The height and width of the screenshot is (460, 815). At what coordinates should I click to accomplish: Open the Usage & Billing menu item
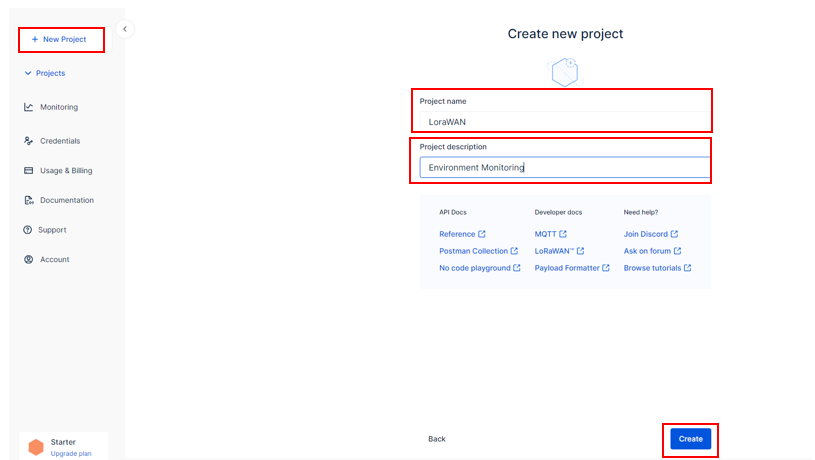tap(66, 171)
